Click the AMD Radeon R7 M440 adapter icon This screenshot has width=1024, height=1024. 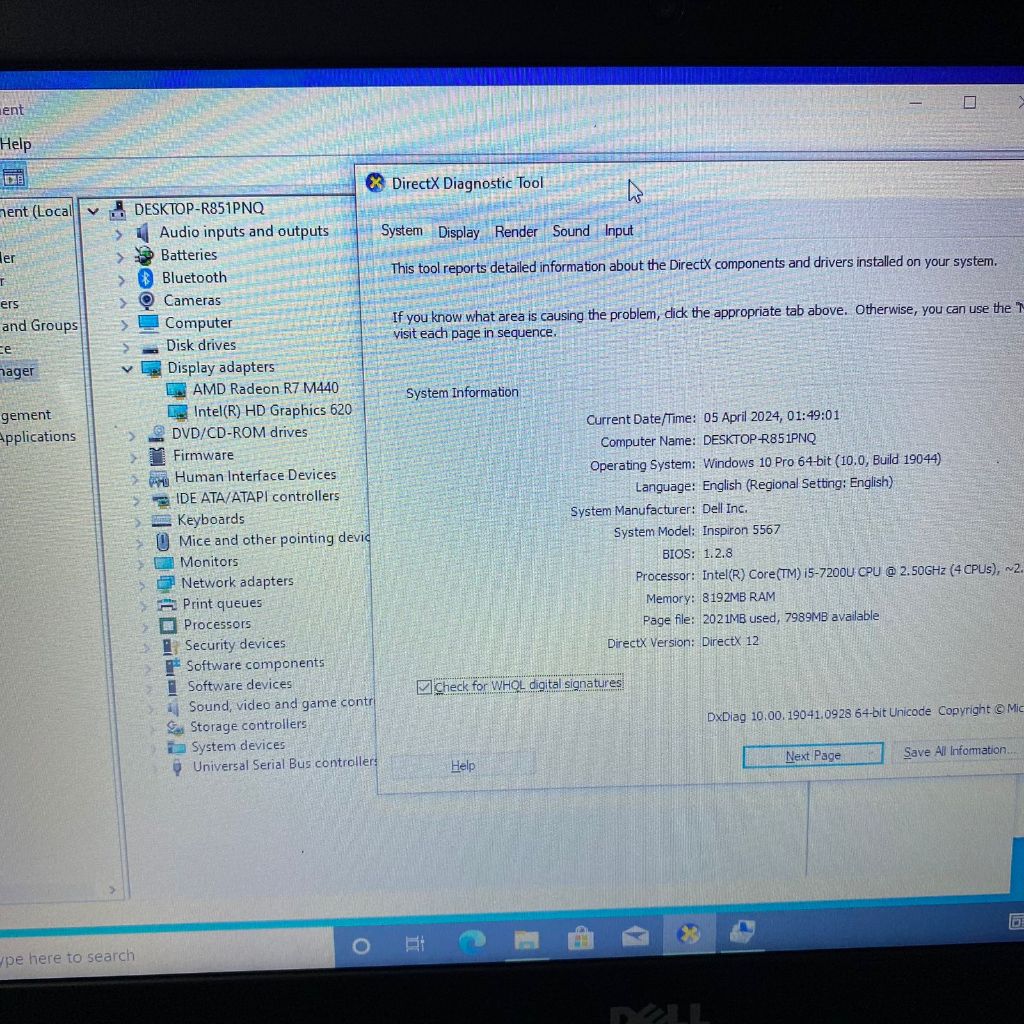176,391
